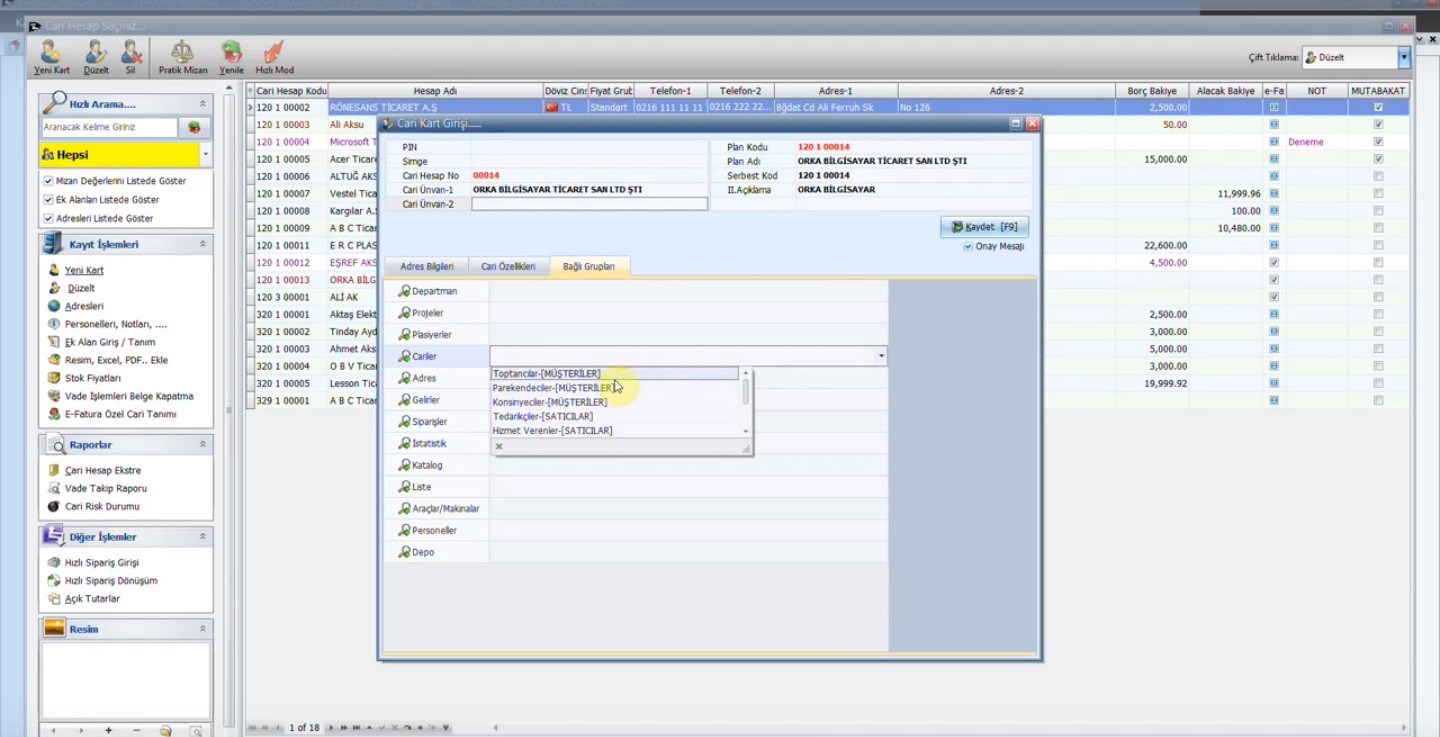Toggle MUTABAKAT checkbox for row 120 1 00002
The height and width of the screenshot is (737, 1440).
point(1378,107)
